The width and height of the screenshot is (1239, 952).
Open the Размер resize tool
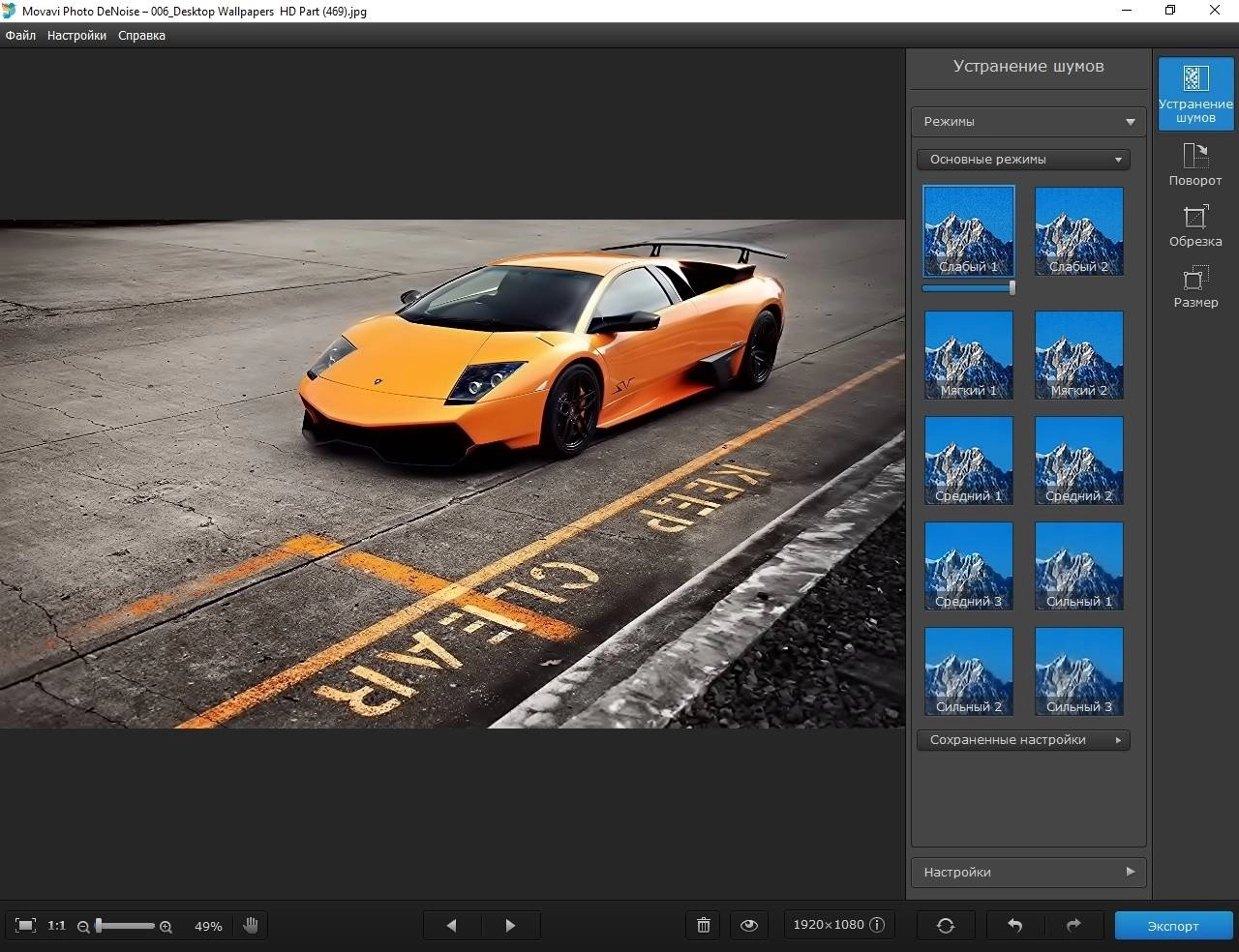pyautogui.click(x=1195, y=287)
